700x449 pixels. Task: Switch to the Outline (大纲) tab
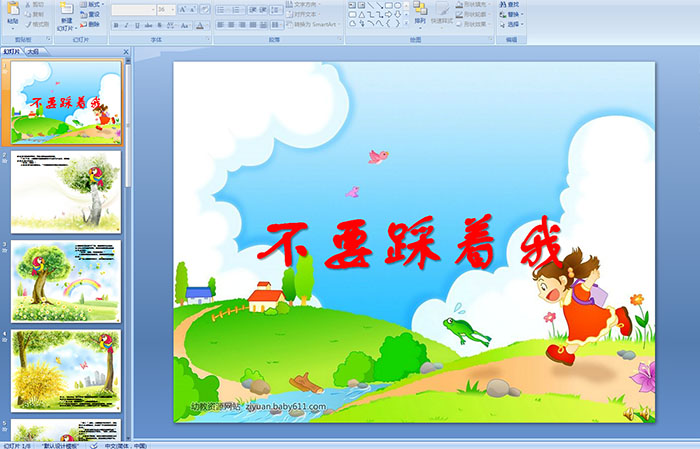click(33, 51)
